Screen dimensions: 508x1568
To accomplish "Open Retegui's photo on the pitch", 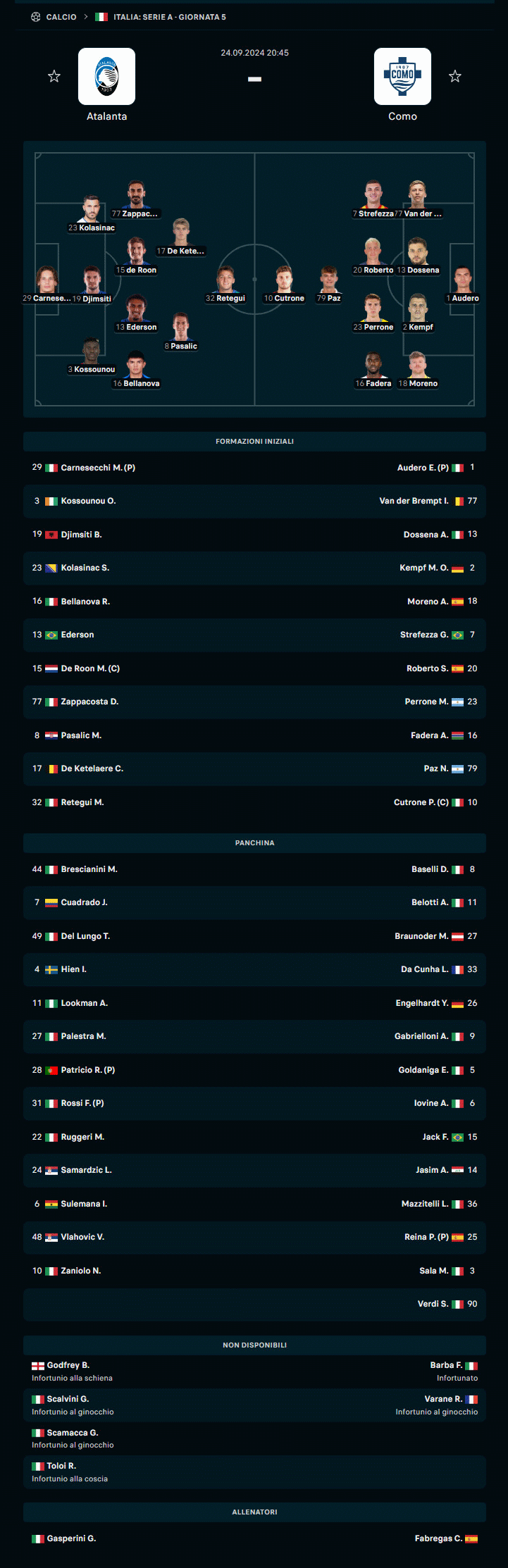I will (225, 280).
